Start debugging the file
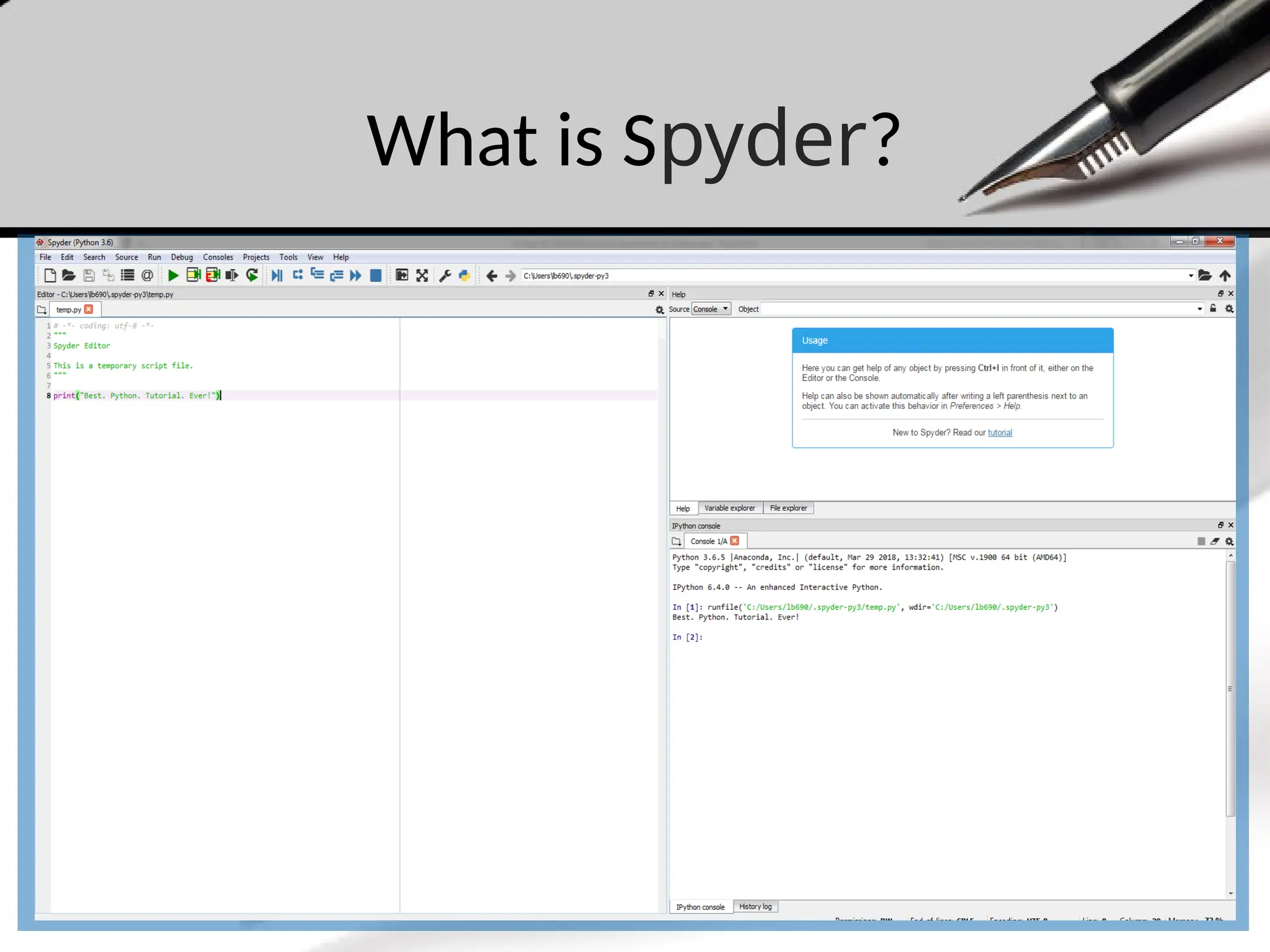The height and width of the screenshot is (952, 1270). (277, 275)
